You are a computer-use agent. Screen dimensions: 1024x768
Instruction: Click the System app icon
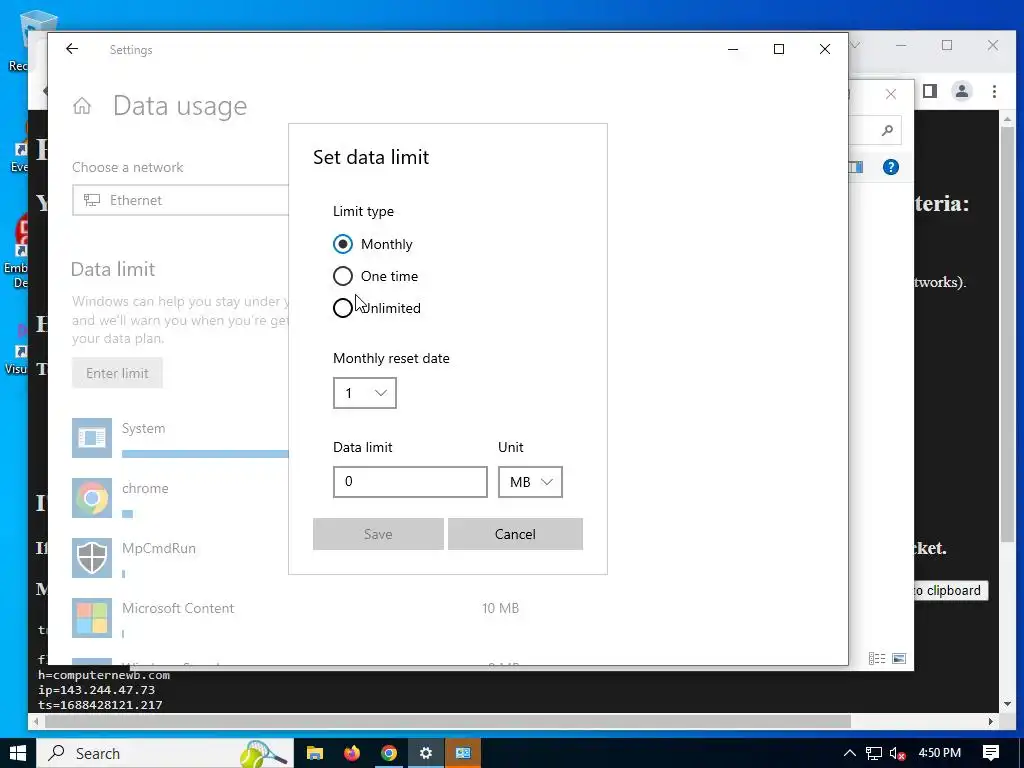click(91, 438)
